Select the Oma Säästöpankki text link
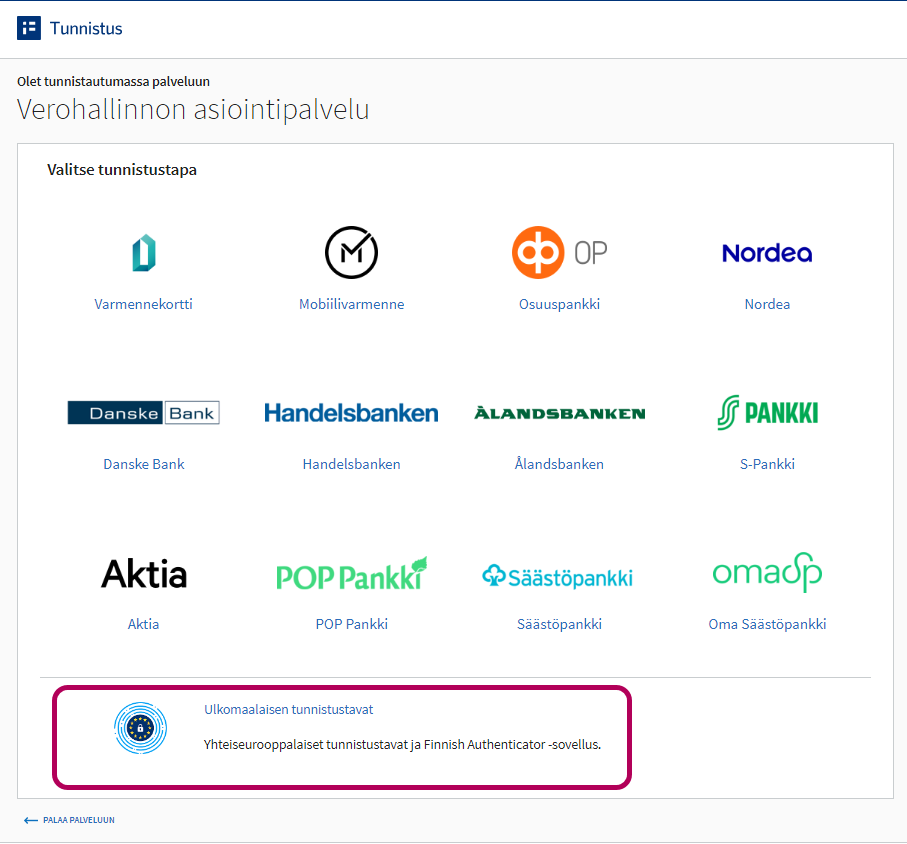 pyautogui.click(x=767, y=624)
